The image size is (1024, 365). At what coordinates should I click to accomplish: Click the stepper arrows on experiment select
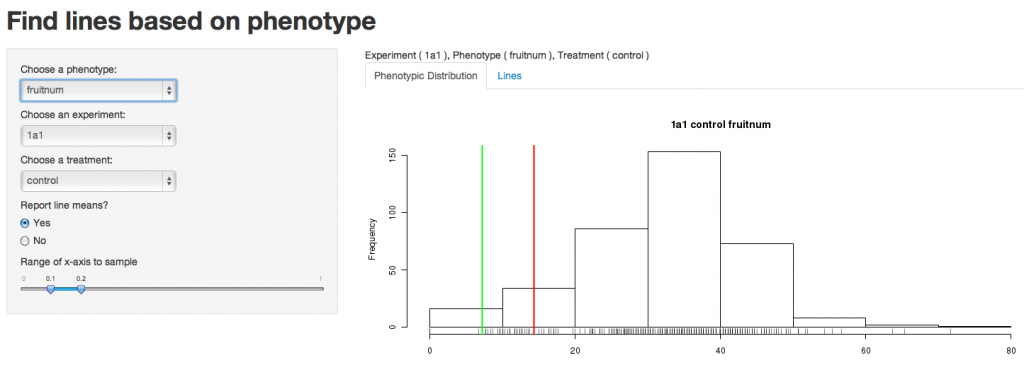[x=169, y=136]
